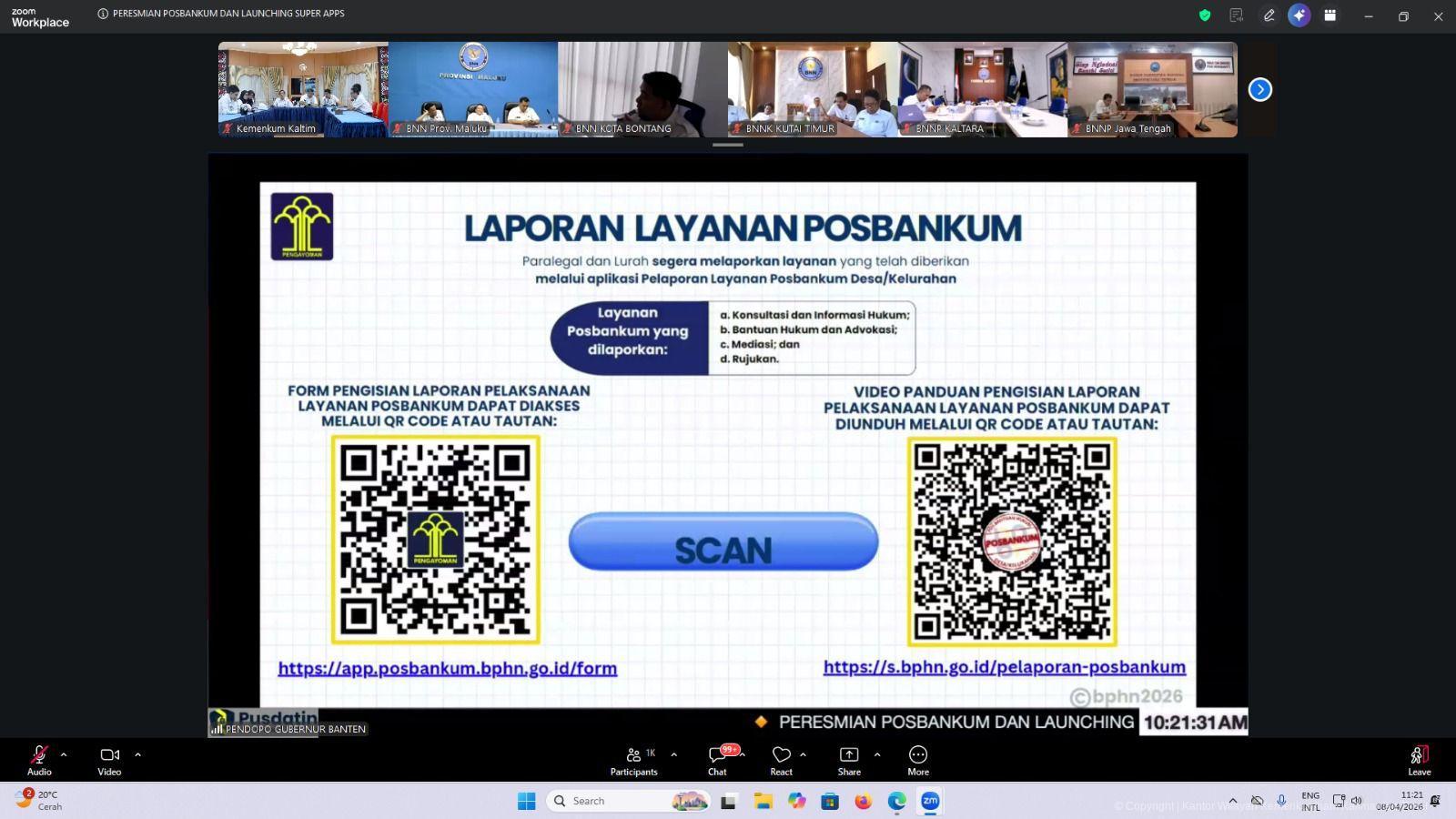Screen dimensions: 1456x819
Task: Open the volume slider from the system tray
Action: coord(1359,801)
